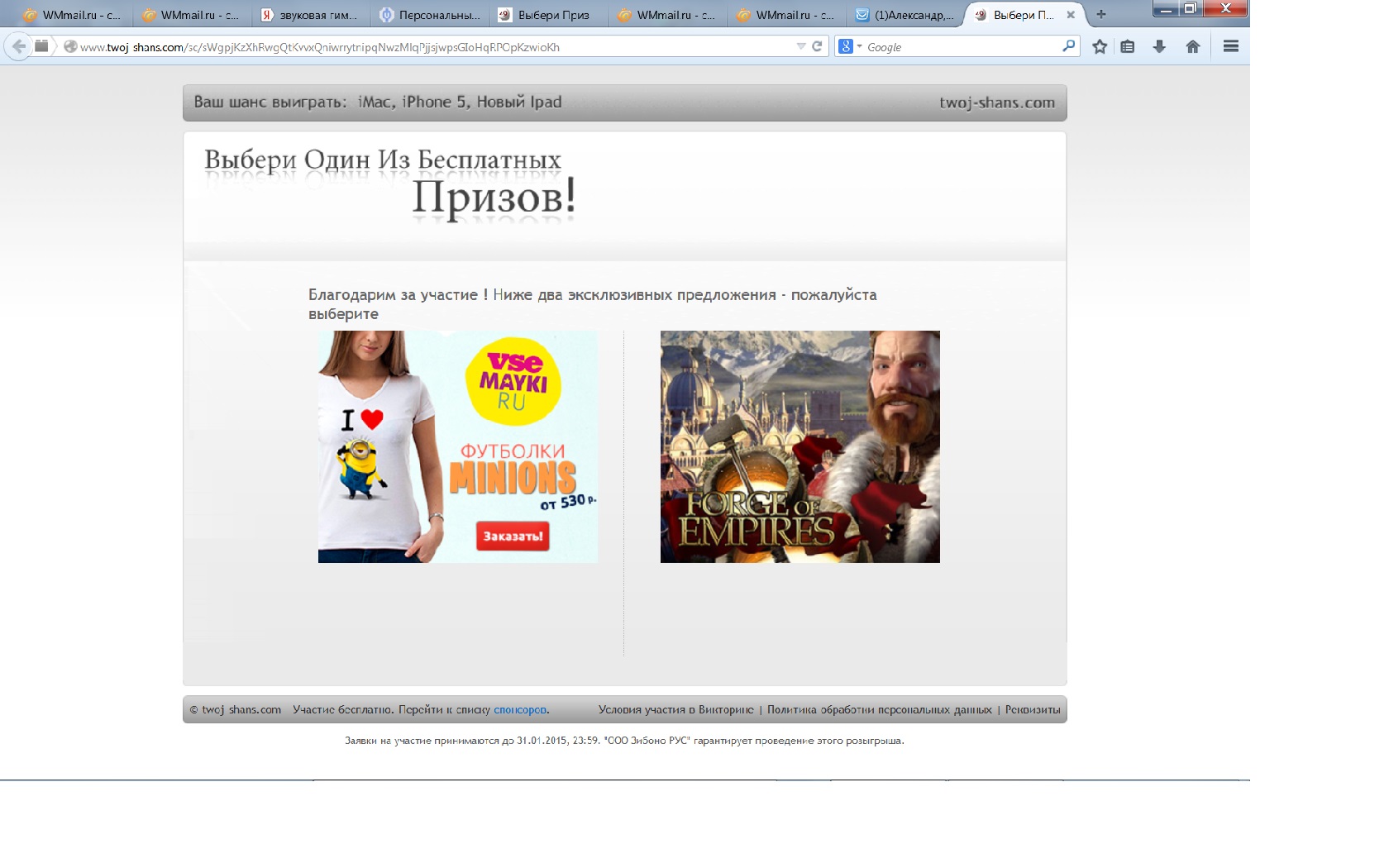This screenshot has height=868, width=1389.
Task: Reload the page using the refresh icon
Action: [817, 46]
